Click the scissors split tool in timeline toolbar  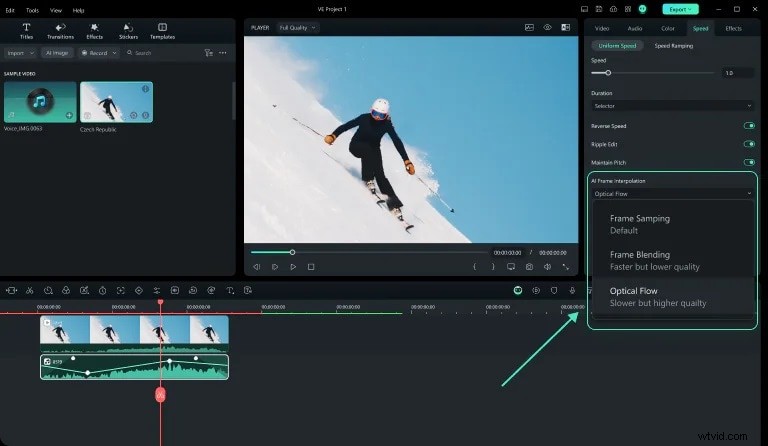[30, 290]
